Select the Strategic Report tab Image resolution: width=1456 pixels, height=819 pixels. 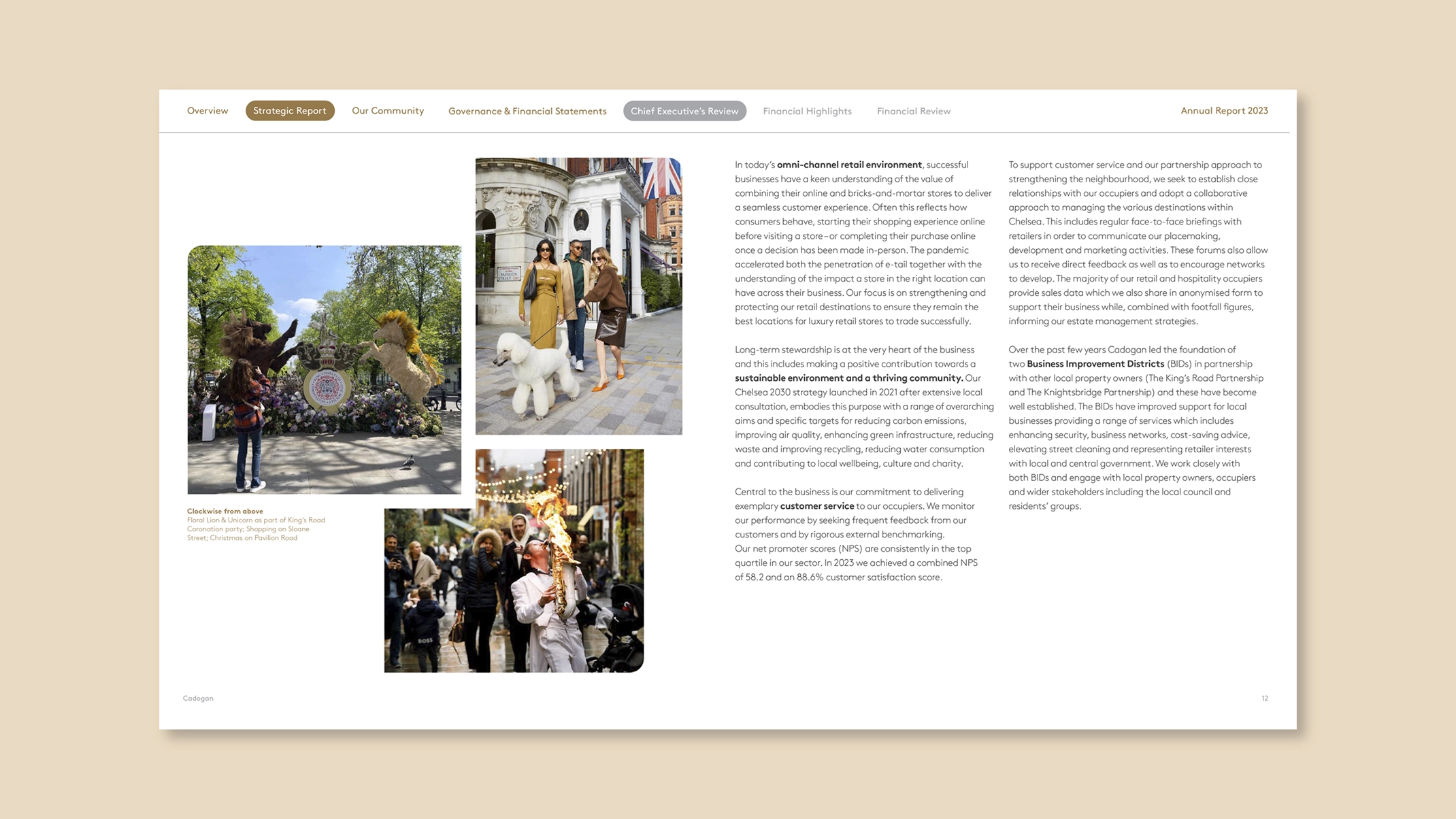point(290,111)
